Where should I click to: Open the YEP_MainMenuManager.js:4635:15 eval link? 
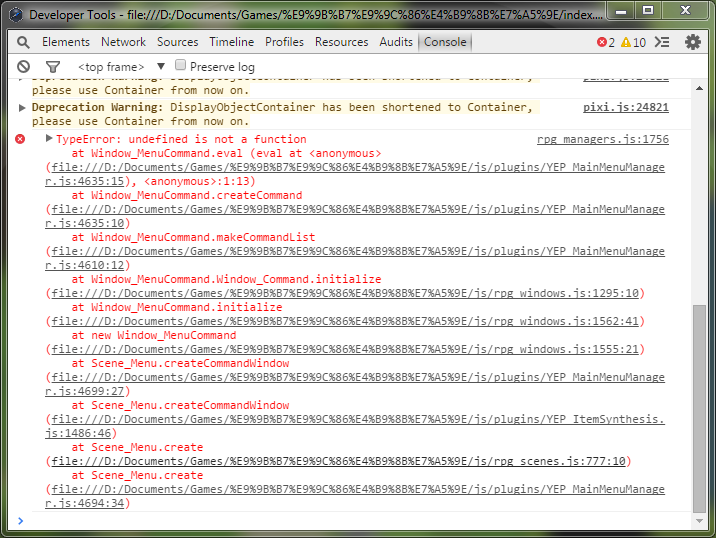(x=355, y=174)
